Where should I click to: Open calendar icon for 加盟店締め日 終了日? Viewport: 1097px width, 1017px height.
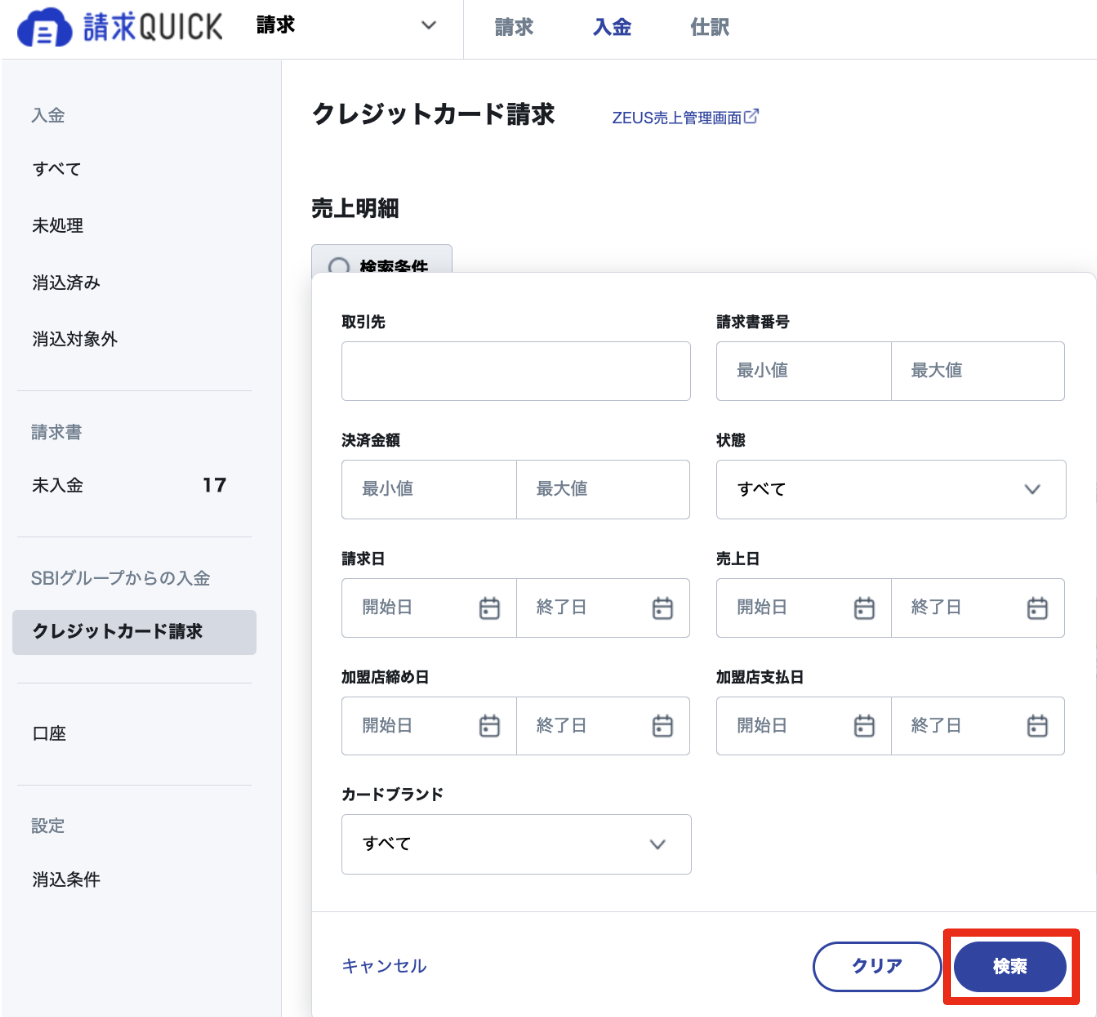(x=662, y=725)
